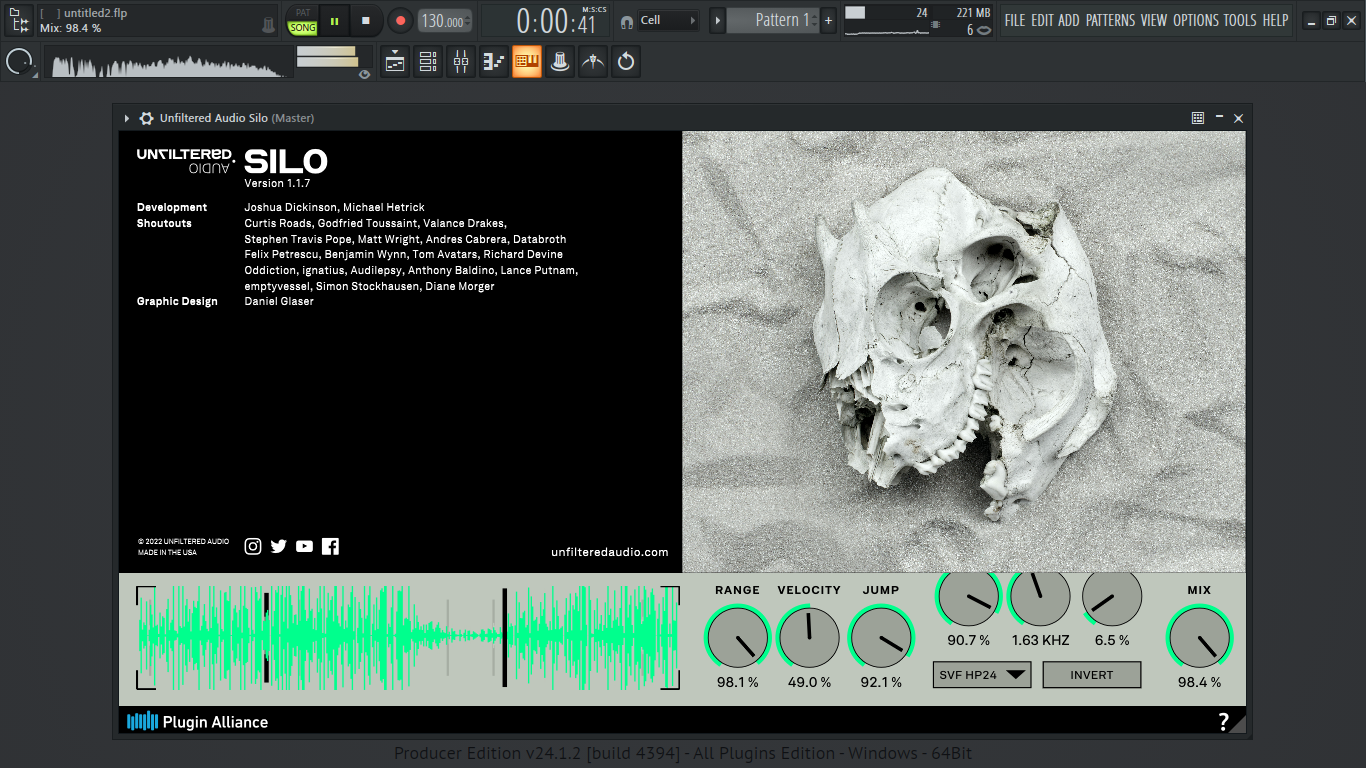Click the tempo tapper icon

coord(593,62)
